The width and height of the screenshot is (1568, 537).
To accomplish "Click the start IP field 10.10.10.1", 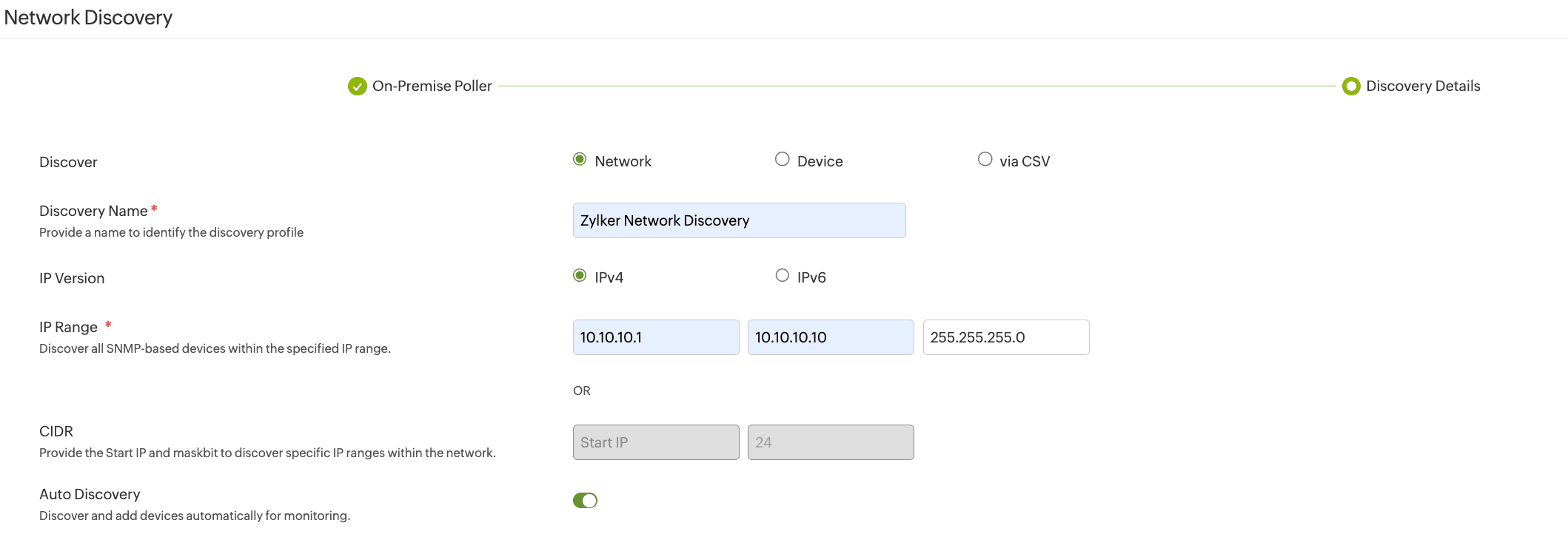I will tap(655, 337).
